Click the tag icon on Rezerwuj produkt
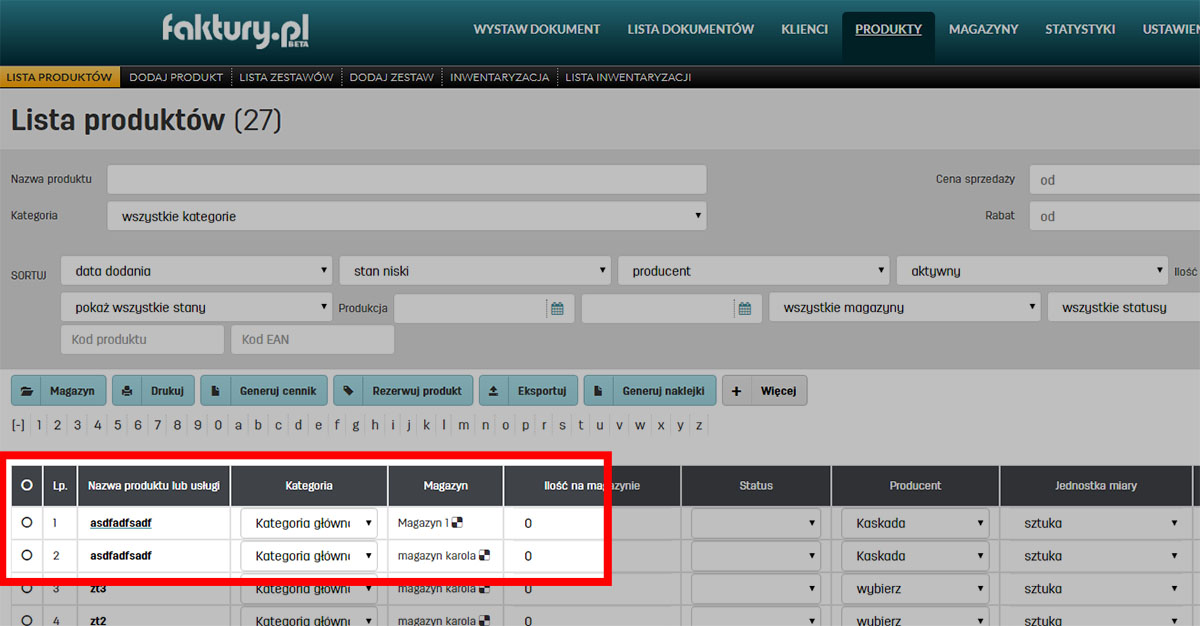Screen dimensions: 1200x626 click(x=350, y=390)
